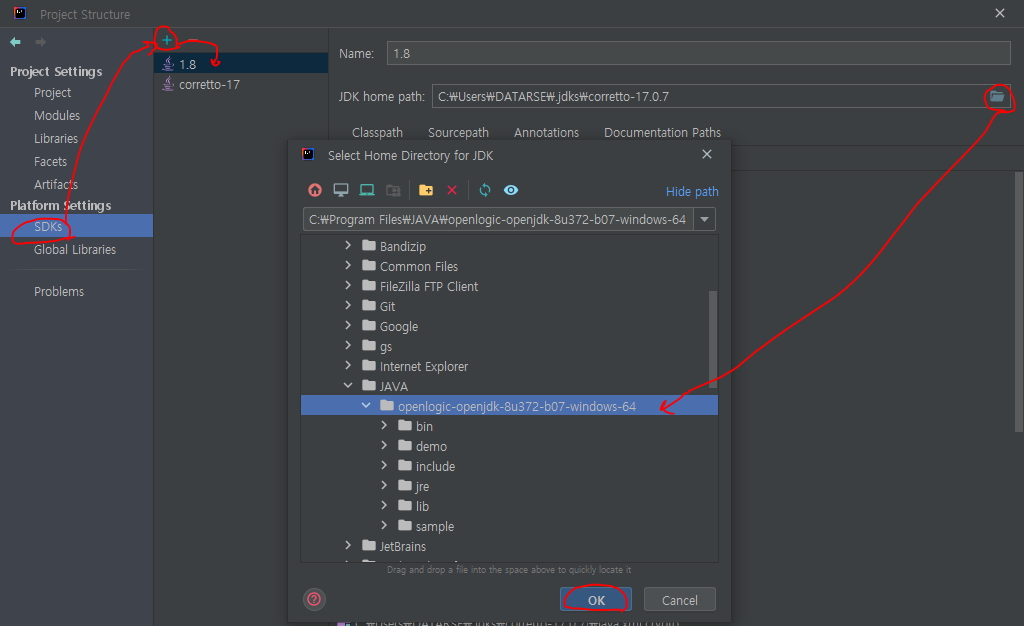Click the Project directory icon in the toolbar
The image size is (1024, 626).
(367, 190)
